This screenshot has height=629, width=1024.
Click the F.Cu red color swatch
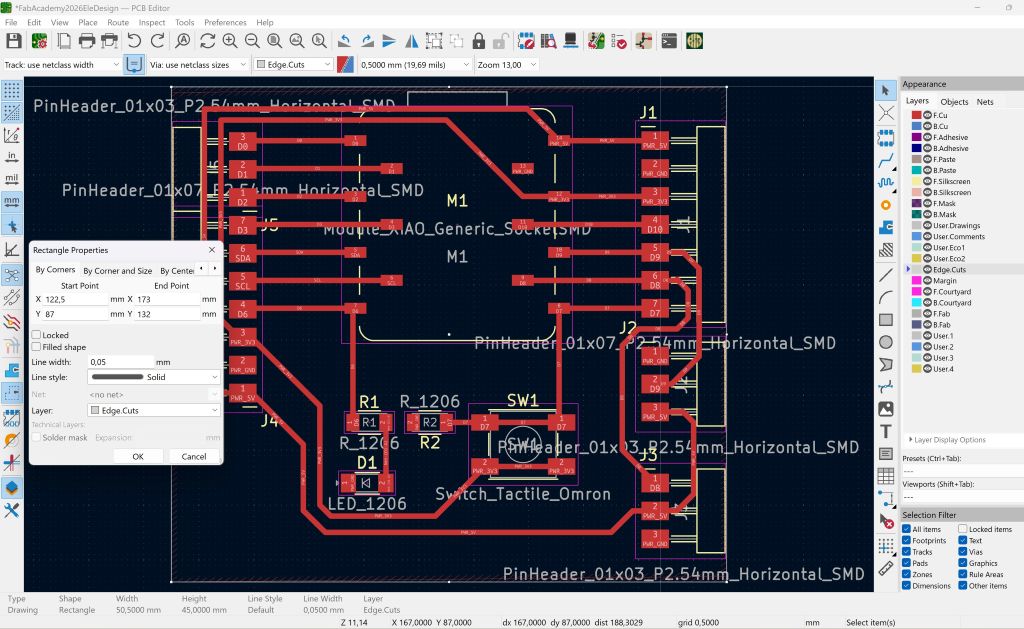916,115
